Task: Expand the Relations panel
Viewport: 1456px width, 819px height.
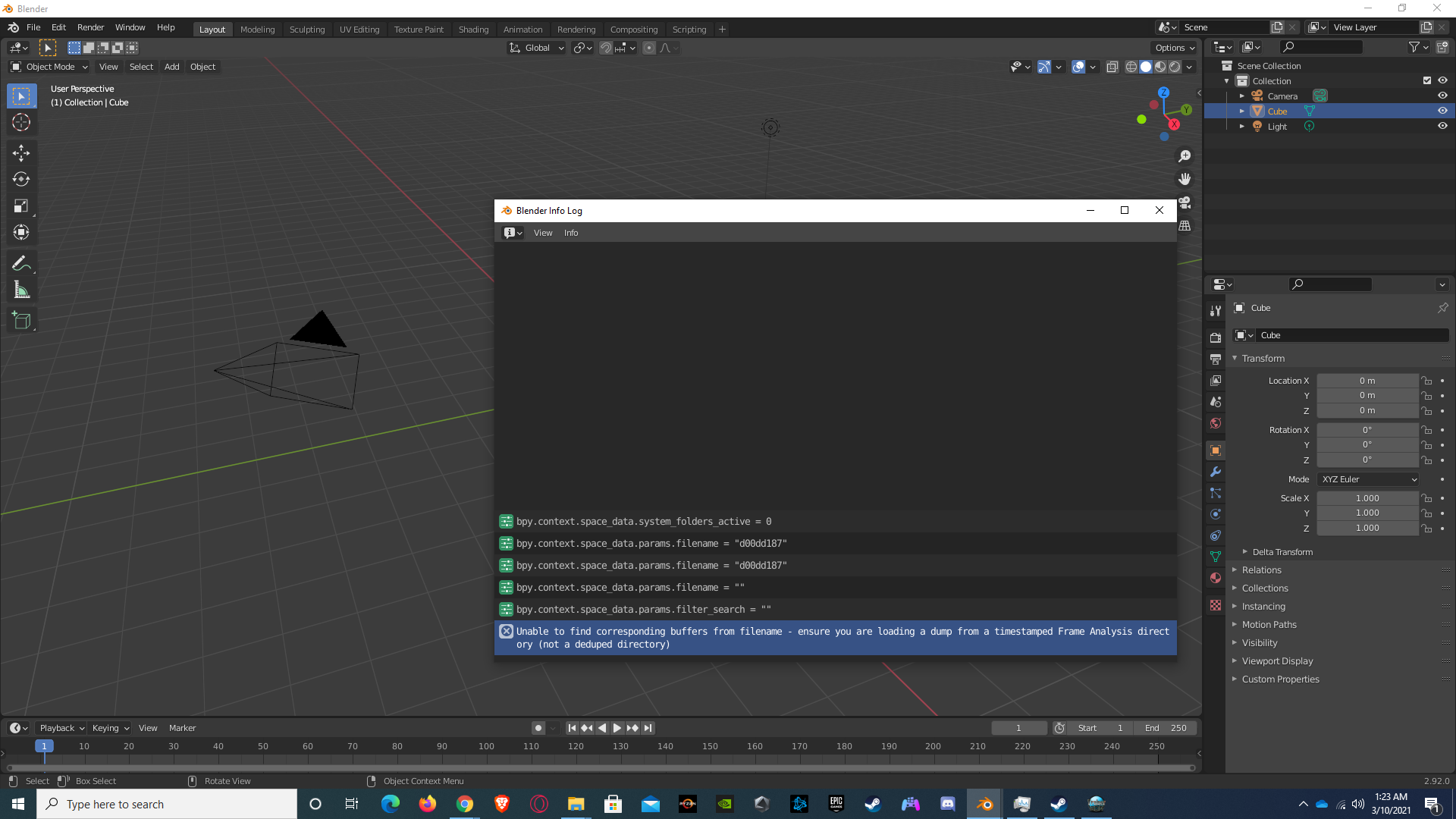Action: [x=1261, y=570]
